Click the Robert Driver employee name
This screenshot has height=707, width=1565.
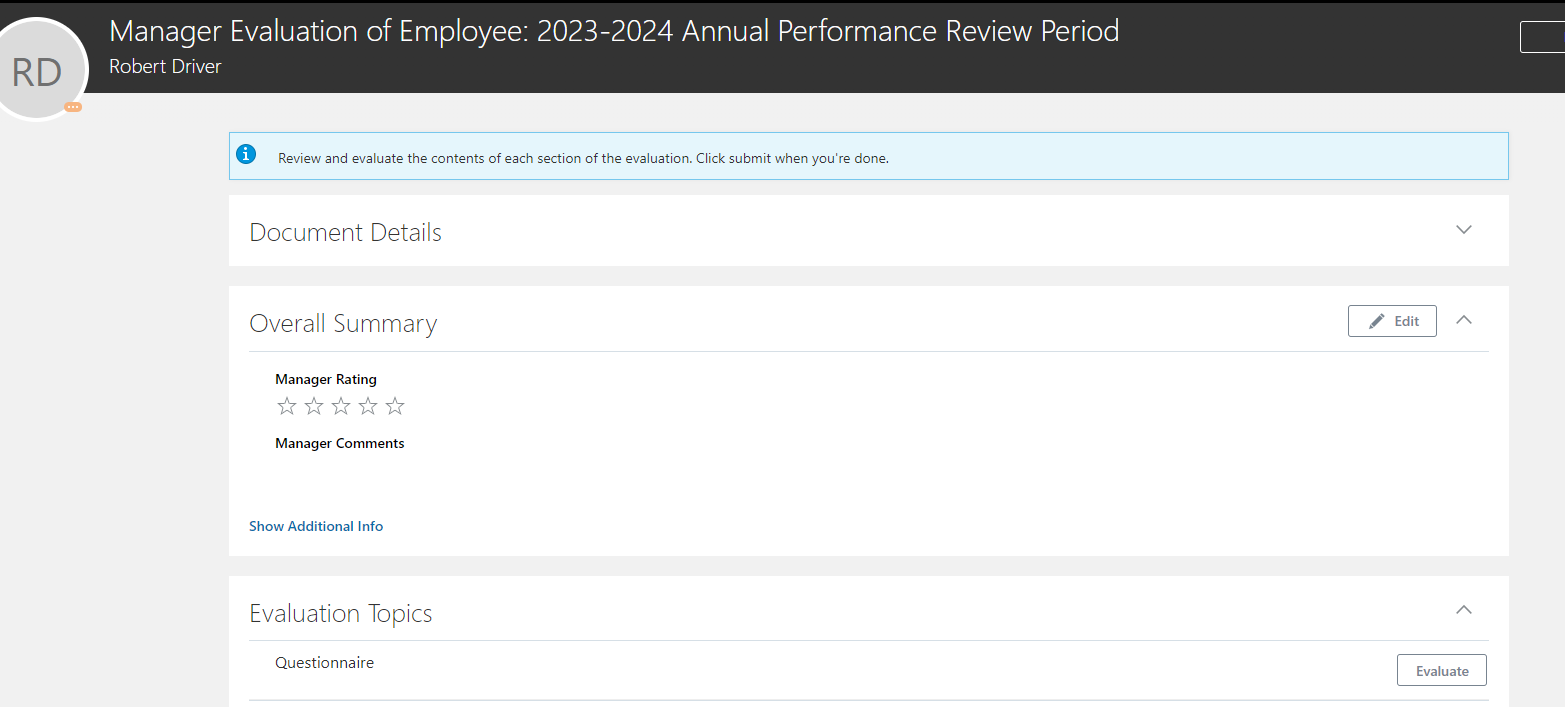click(x=165, y=67)
